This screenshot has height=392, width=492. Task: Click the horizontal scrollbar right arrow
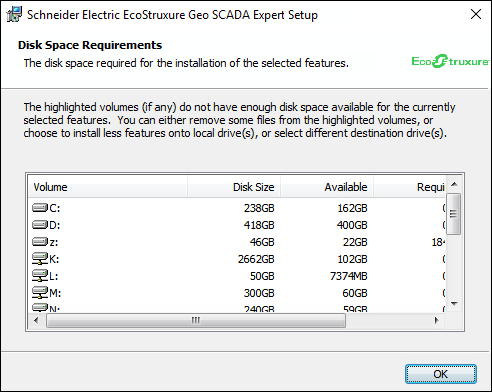coord(436,320)
